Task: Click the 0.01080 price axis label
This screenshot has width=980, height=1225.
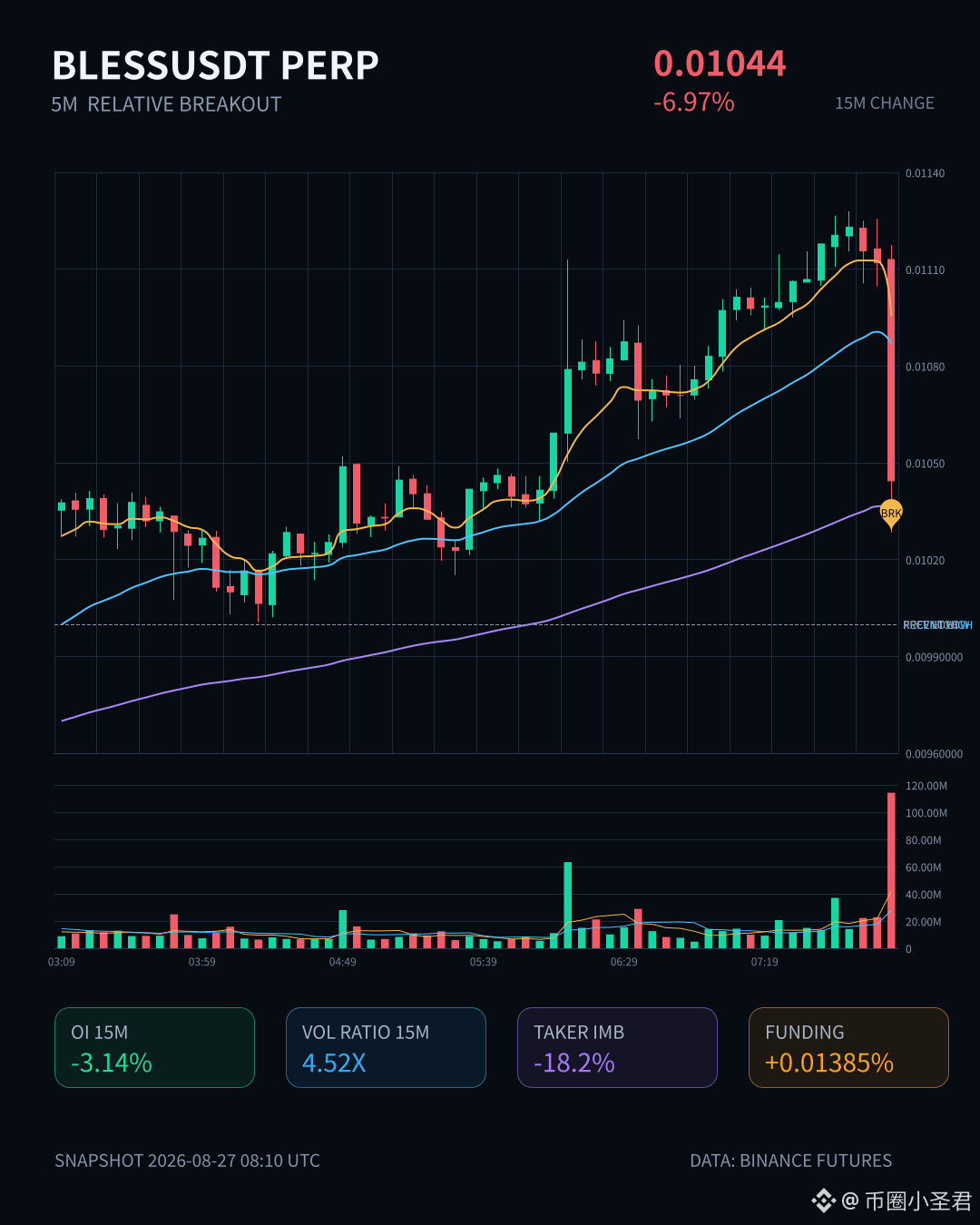Action: click(925, 367)
